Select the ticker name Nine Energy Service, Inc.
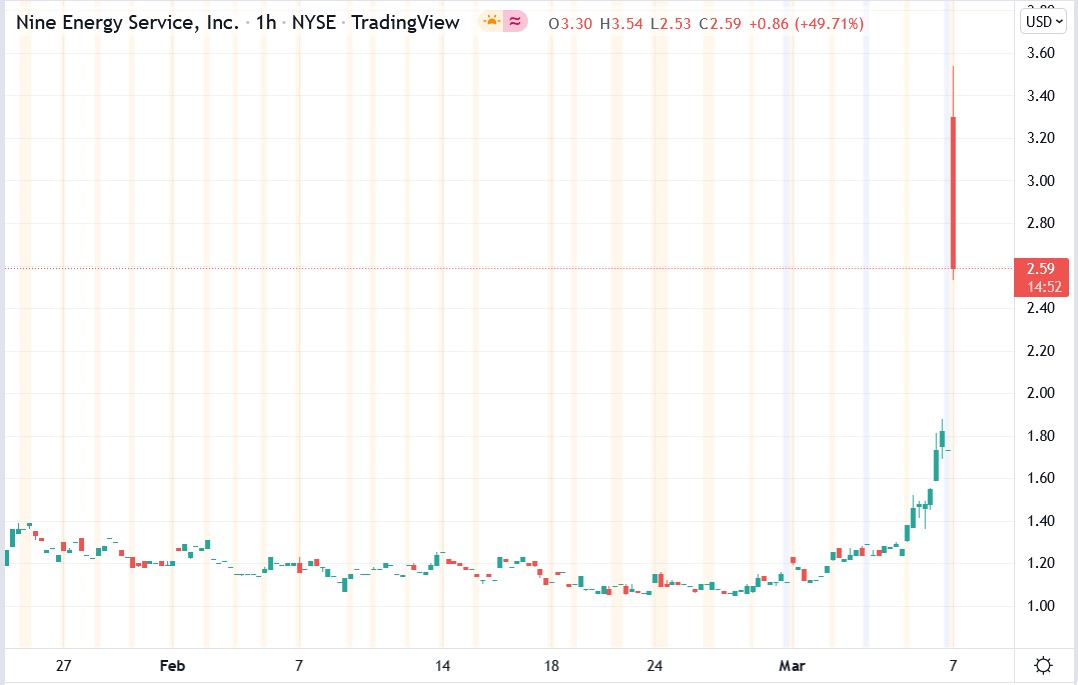This screenshot has width=1078, height=685. (129, 21)
